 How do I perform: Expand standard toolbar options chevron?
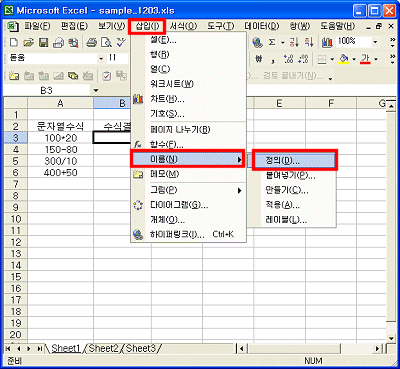pos(392,42)
